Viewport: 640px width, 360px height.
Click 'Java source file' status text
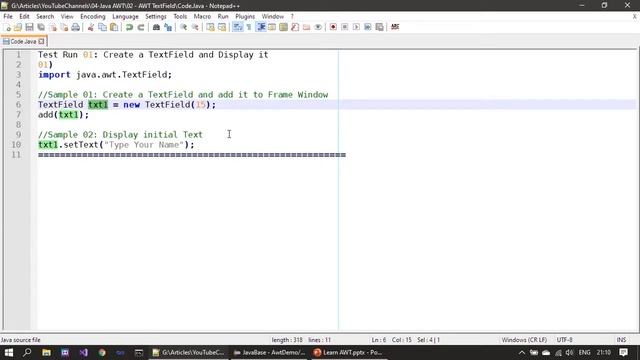tap(21, 340)
